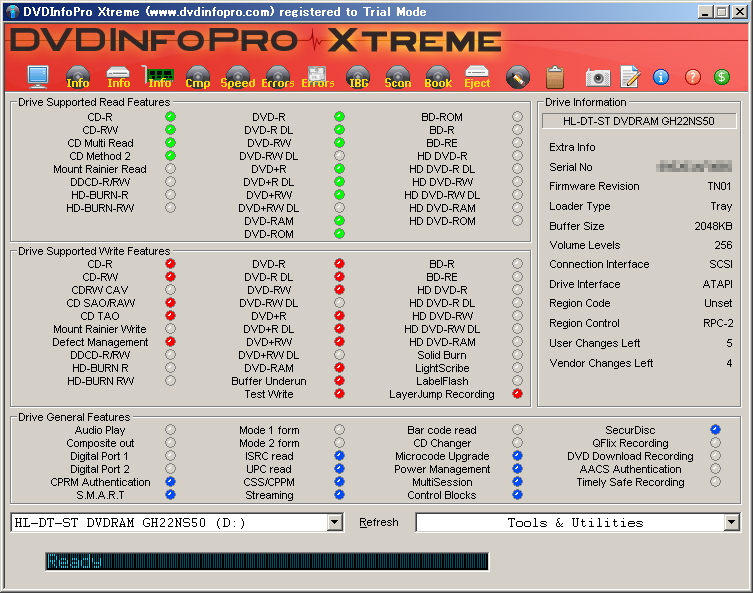Open help via red question mark icon
This screenshot has width=753, height=593.
point(692,77)
